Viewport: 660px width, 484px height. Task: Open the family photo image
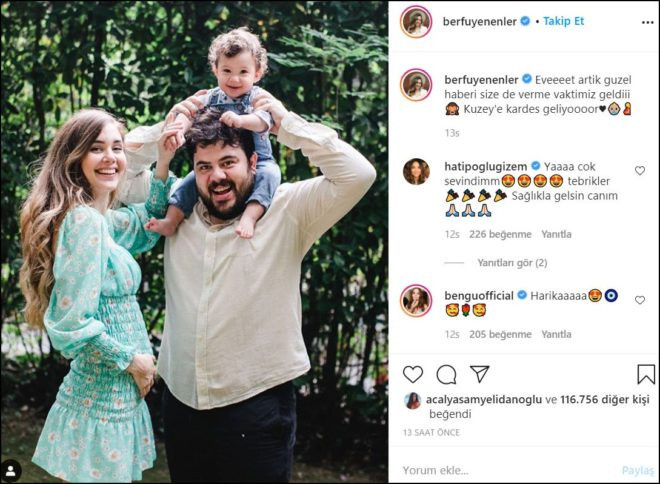(x=194, y=242)
